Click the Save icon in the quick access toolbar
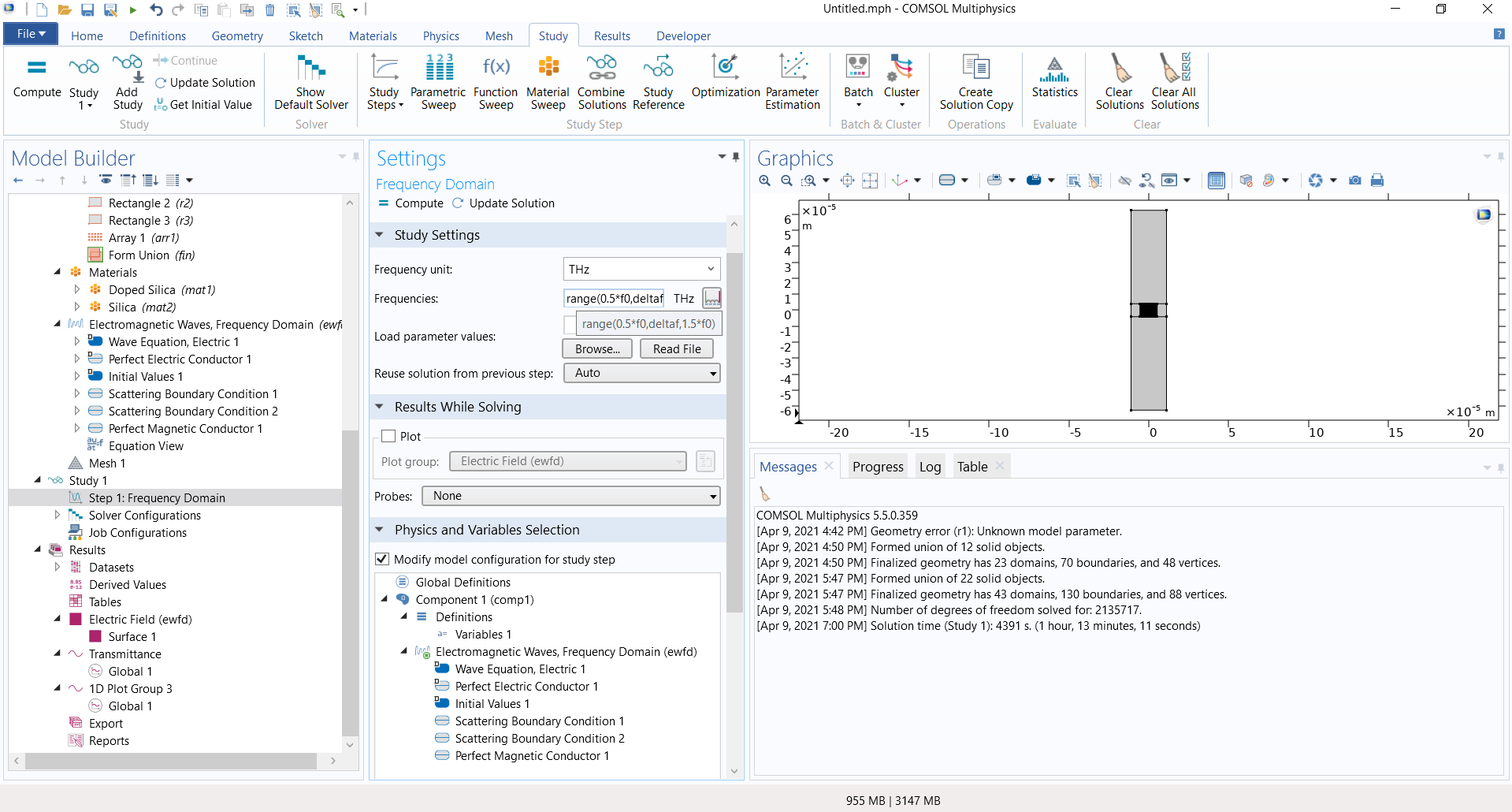The image size is (1512, 812). click(x=87, y=9)
